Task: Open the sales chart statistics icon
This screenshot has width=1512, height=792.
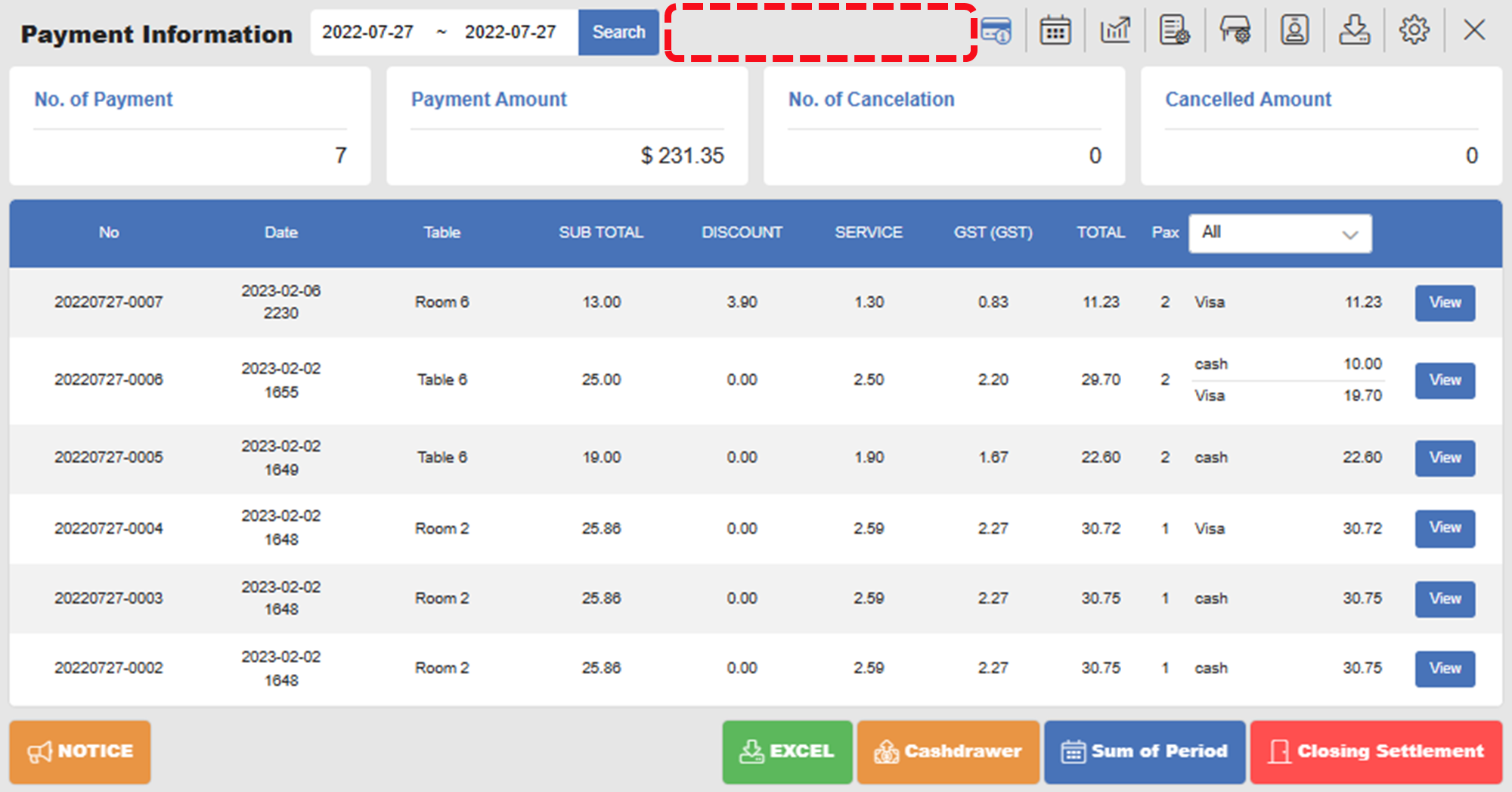Action: click(x=1115, y=31)
